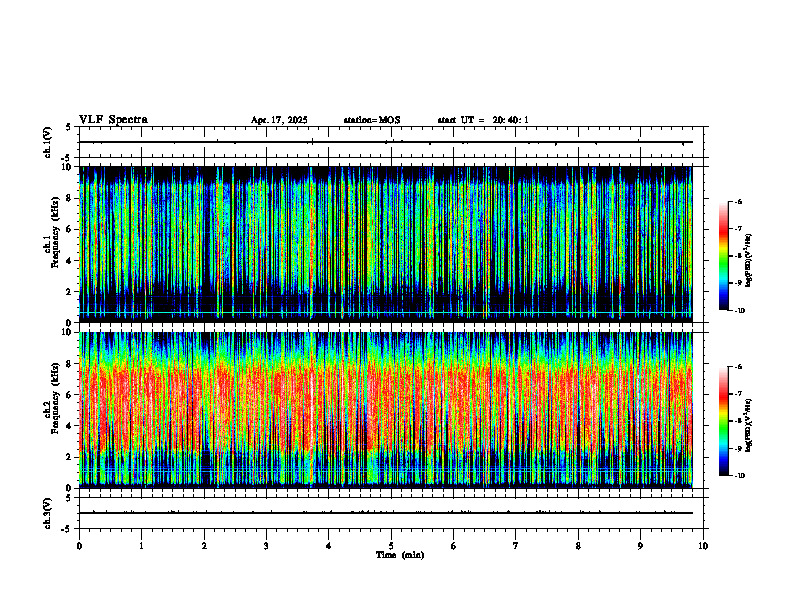Click the -10 label below ch.2 colorbar
The height and width of the screenshot is (612, 792).
pyautogui.click(x=739, y=476)
